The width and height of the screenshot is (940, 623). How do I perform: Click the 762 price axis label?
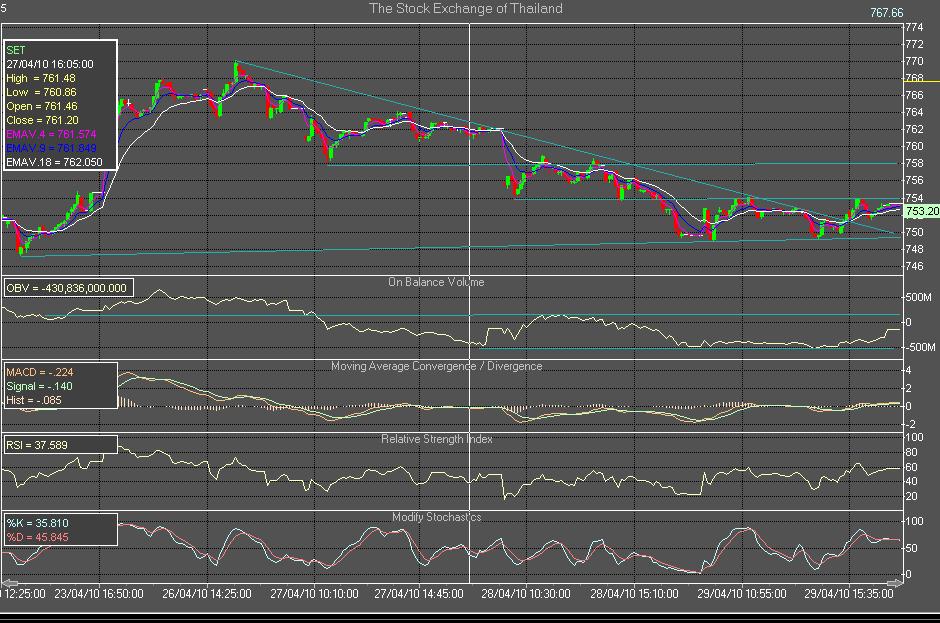(x=914, y=129)
